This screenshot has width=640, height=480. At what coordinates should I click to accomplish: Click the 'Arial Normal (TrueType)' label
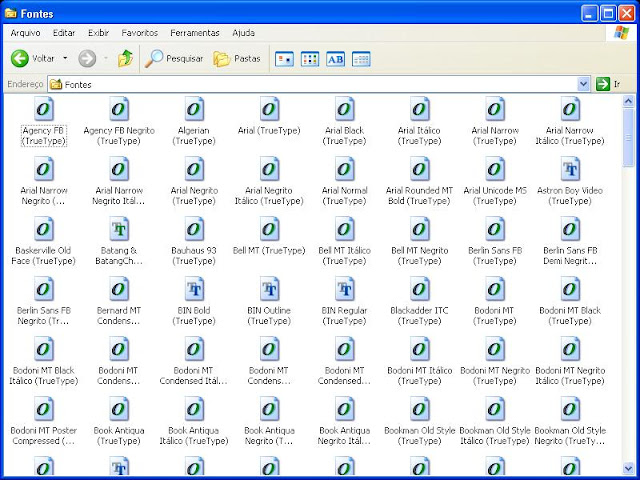(x=344, y=196)
